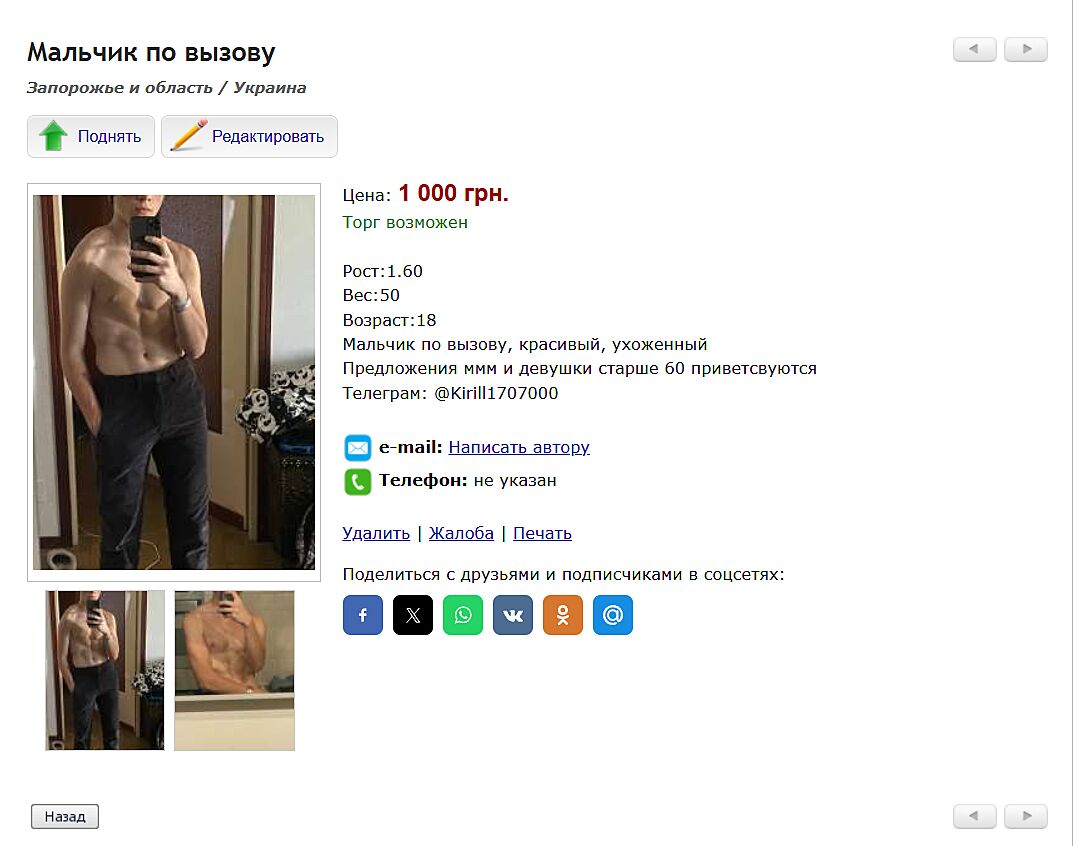Viewport: 1073px width, 846px height.
Task: Go to the previous listing using the top left arrow
Action: tap(974, 49)
